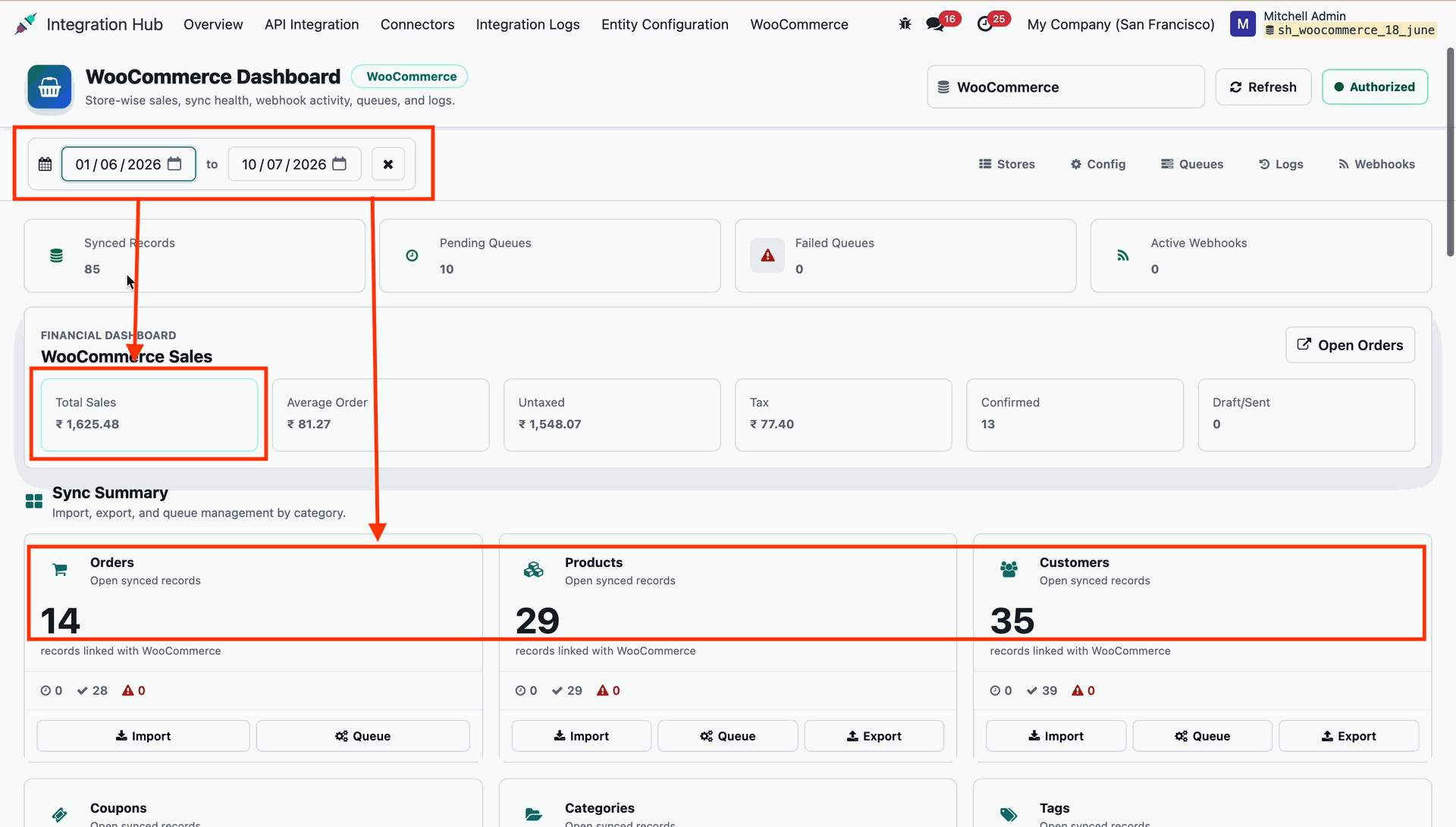This screenshot has width=1456, height=827.
Task: Click the calendar icon beside the date range
Action: click(x=45, y=164)
